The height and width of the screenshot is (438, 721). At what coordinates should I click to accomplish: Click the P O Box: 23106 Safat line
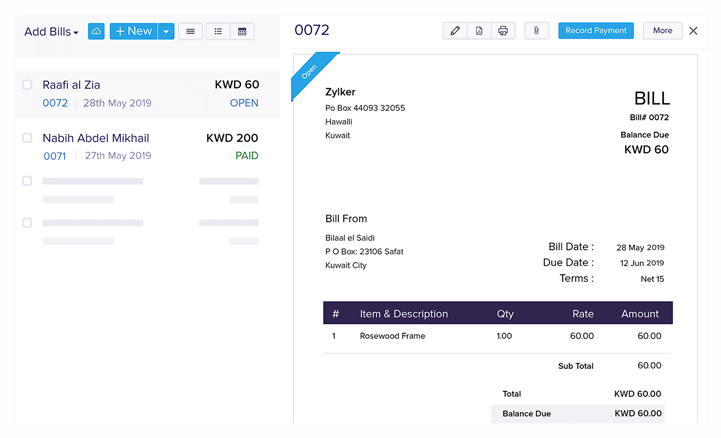pyautogui.click(x=364, y=252)
